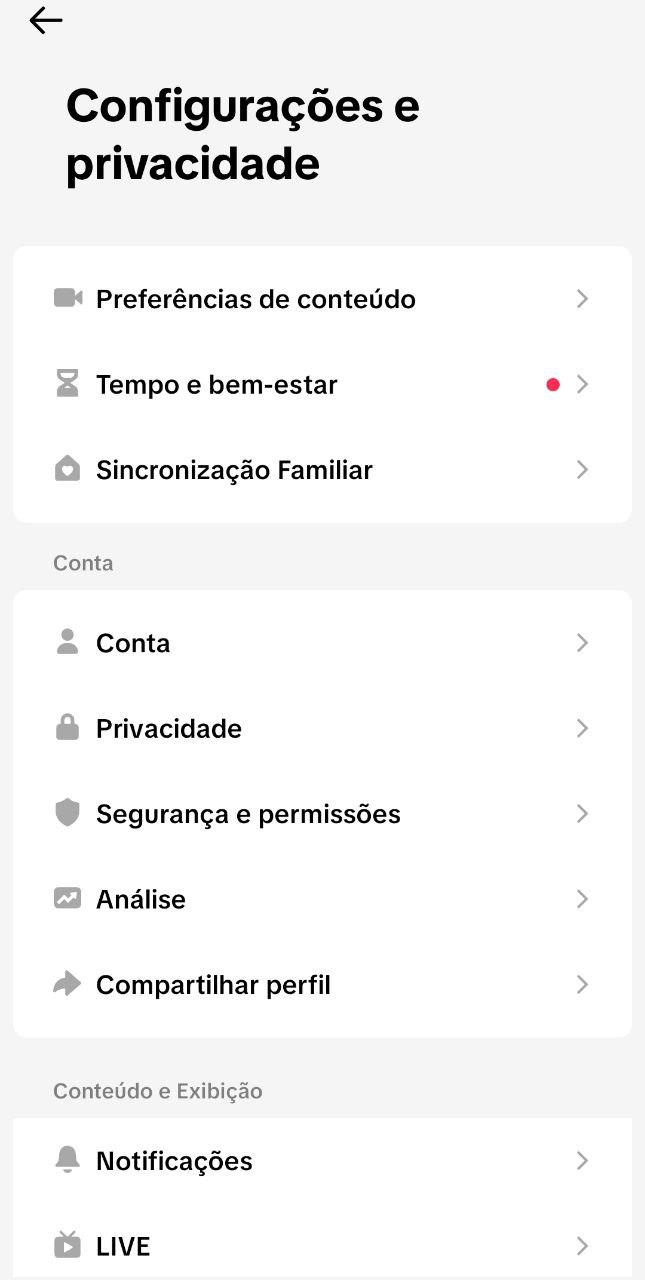Click the camera icon next to Preferências de conteúdo
Viewport: 645px width, 1280px height.
point(67,298)
